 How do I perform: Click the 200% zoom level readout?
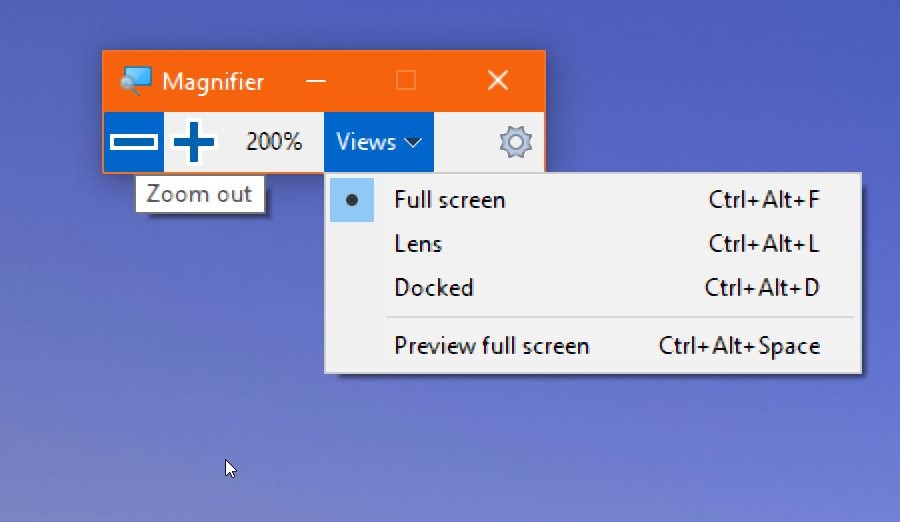pyautogui.click(x=274, y=141)
